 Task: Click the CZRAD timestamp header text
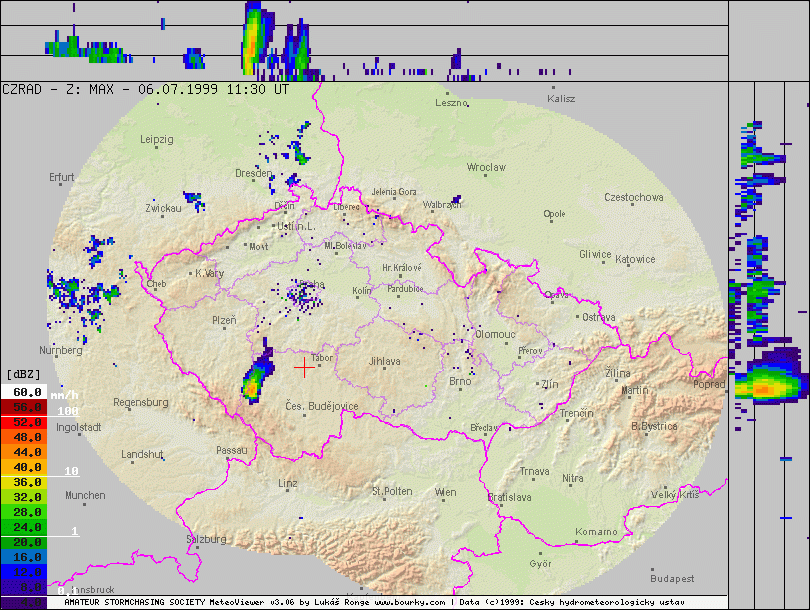[x=146, y=88]
